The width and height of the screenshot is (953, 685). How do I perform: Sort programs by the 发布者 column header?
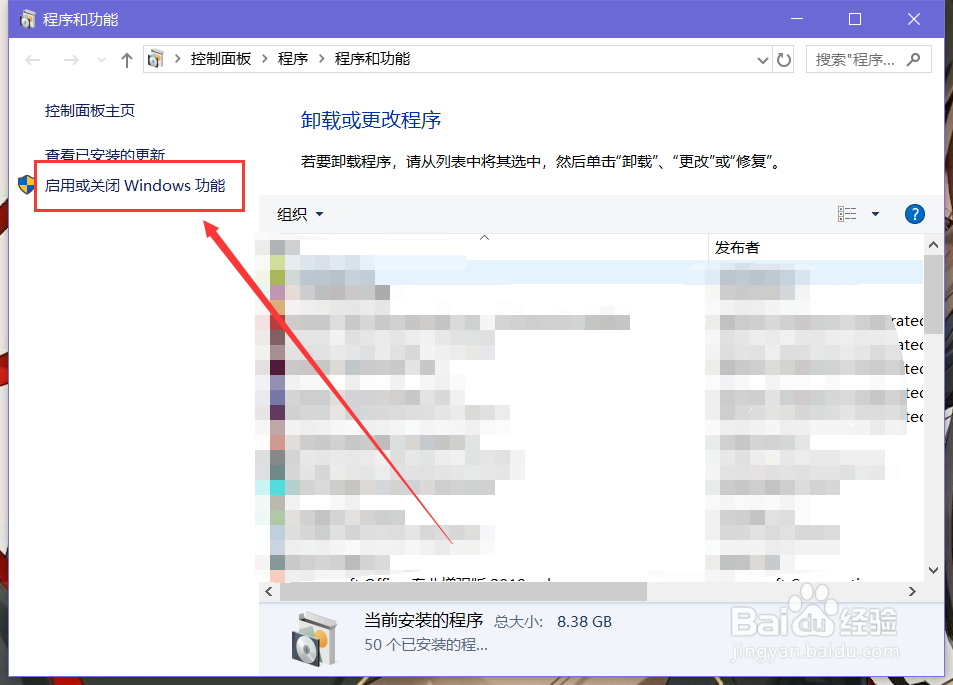pyautogui.click(x=737, y=246)
